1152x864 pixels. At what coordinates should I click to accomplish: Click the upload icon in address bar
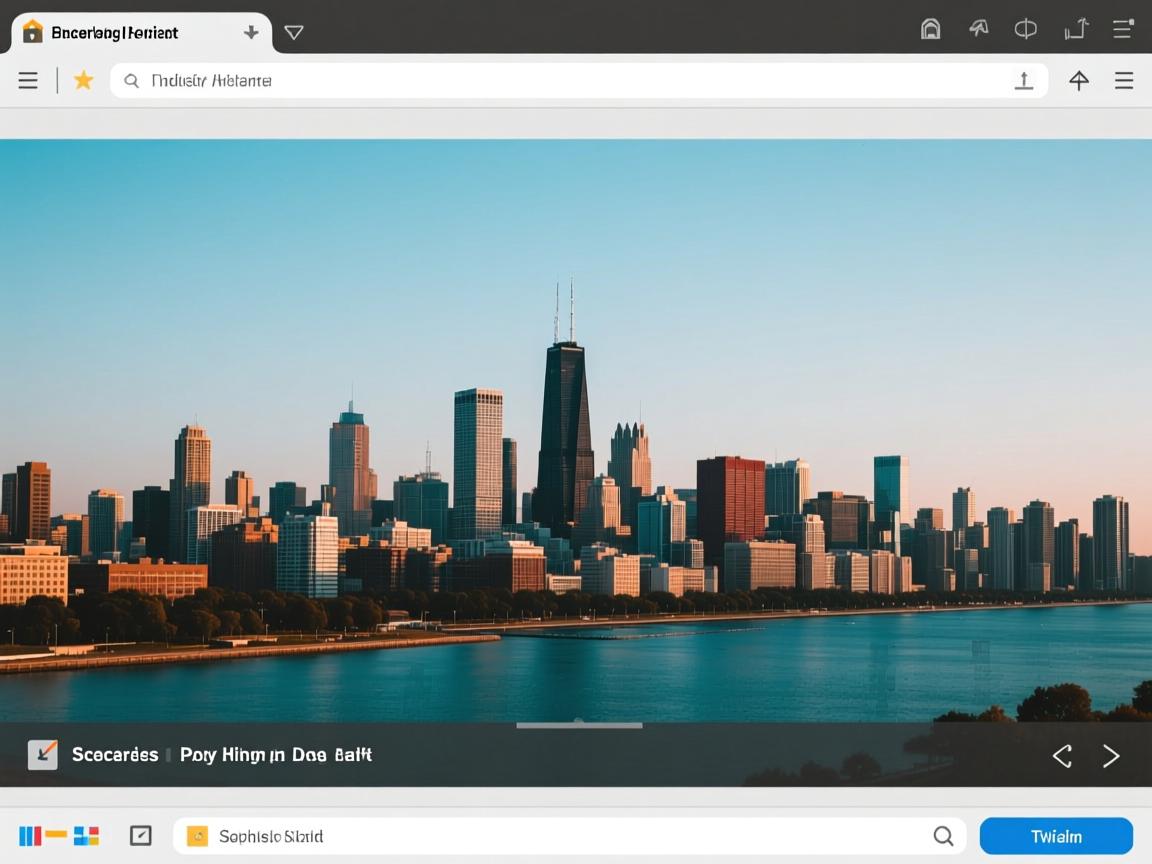1023,81
